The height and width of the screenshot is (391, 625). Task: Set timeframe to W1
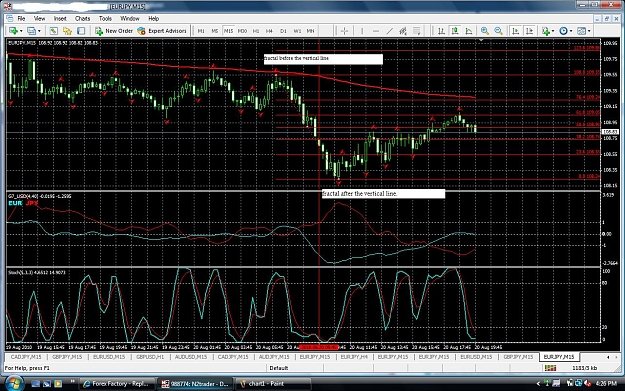297,31
